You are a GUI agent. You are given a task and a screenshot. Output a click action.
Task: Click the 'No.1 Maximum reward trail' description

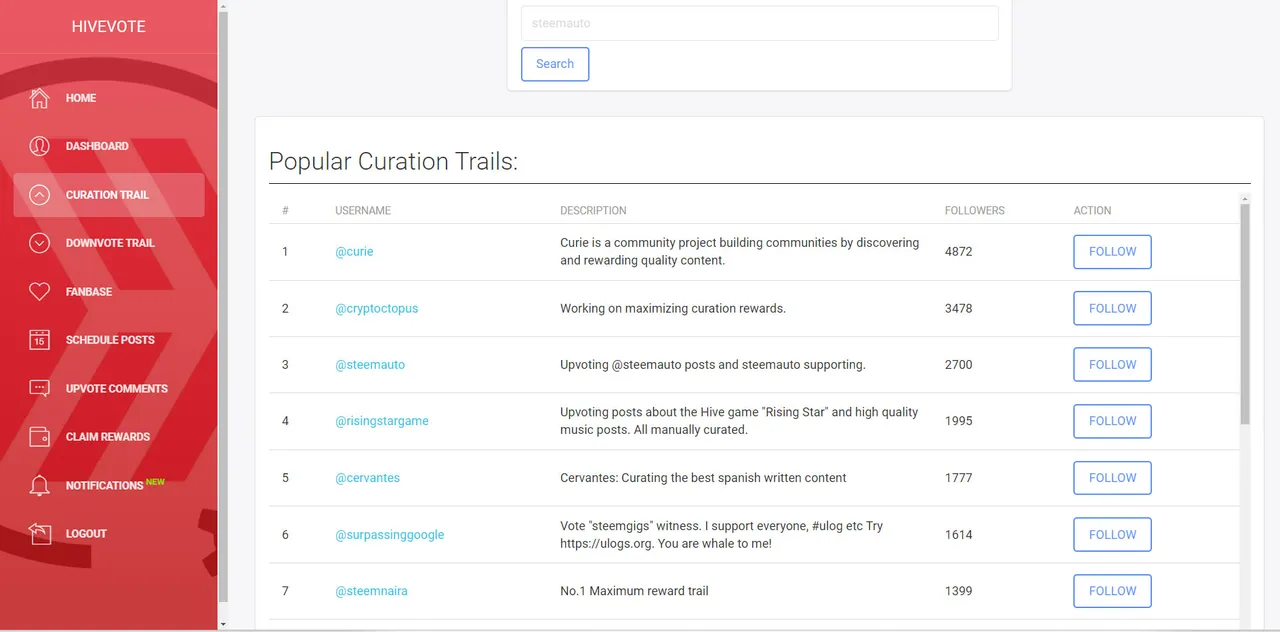[x=634, y=591]
